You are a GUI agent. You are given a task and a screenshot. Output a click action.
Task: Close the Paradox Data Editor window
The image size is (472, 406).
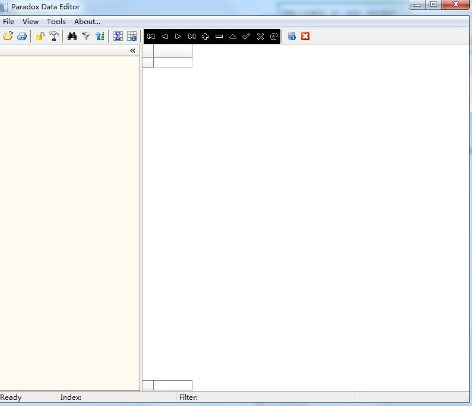pyautogui.click(x=456, y=5)
